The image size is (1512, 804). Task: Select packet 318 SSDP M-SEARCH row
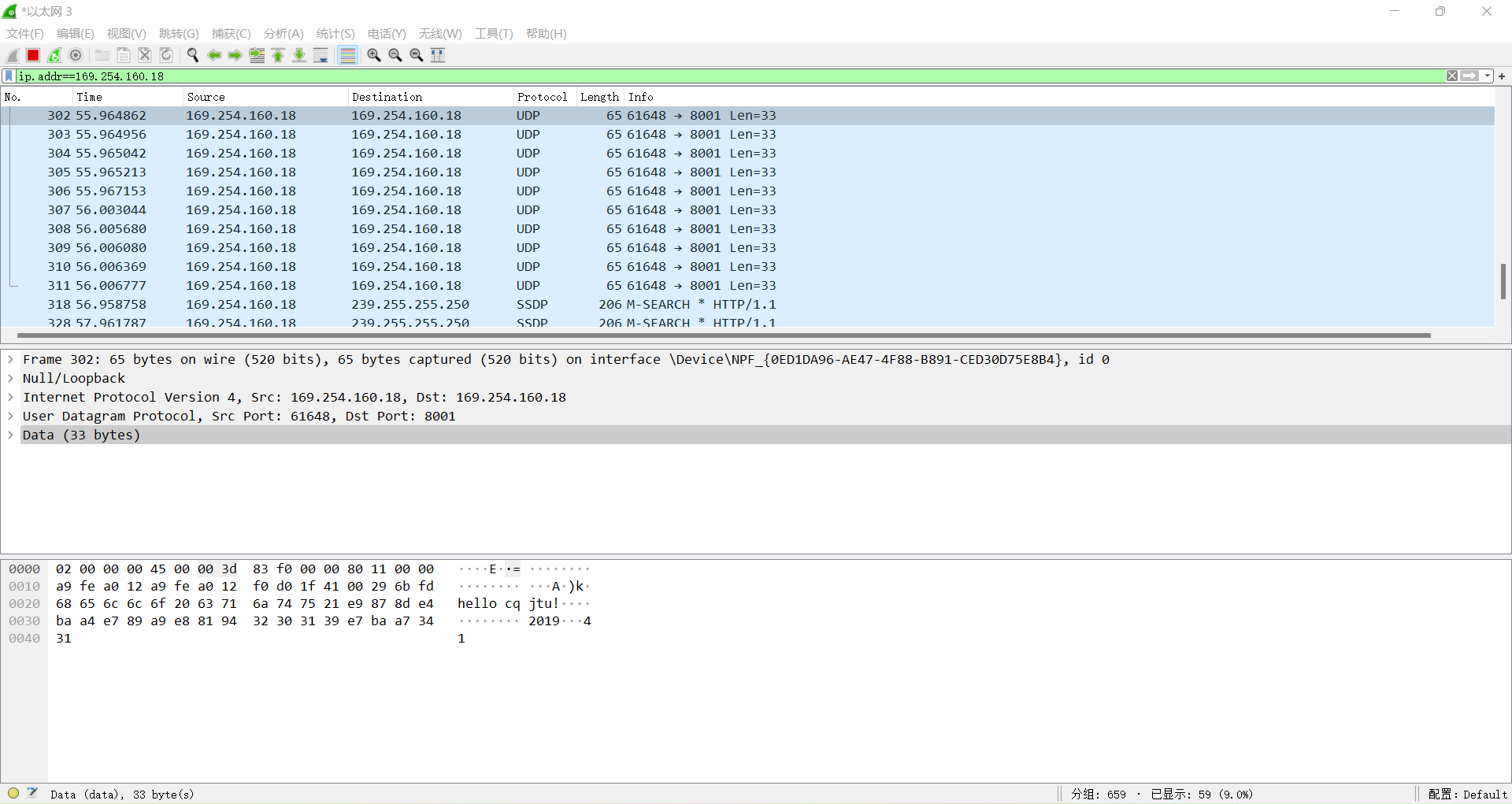(x=747, y=305)
